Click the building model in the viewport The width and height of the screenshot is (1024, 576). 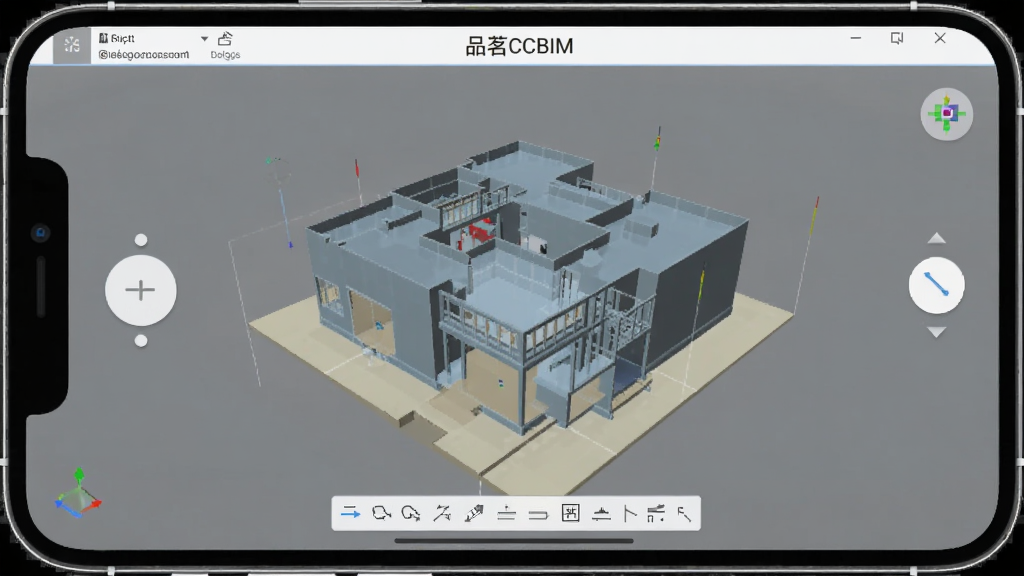(529, 287)
